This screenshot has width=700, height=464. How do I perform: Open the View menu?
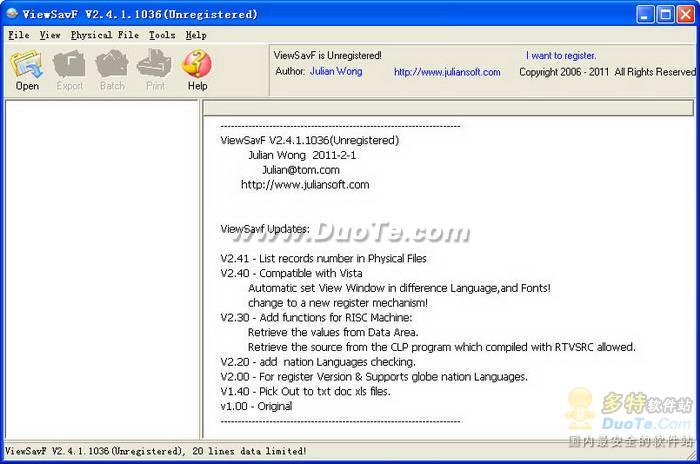pos(50,35)
